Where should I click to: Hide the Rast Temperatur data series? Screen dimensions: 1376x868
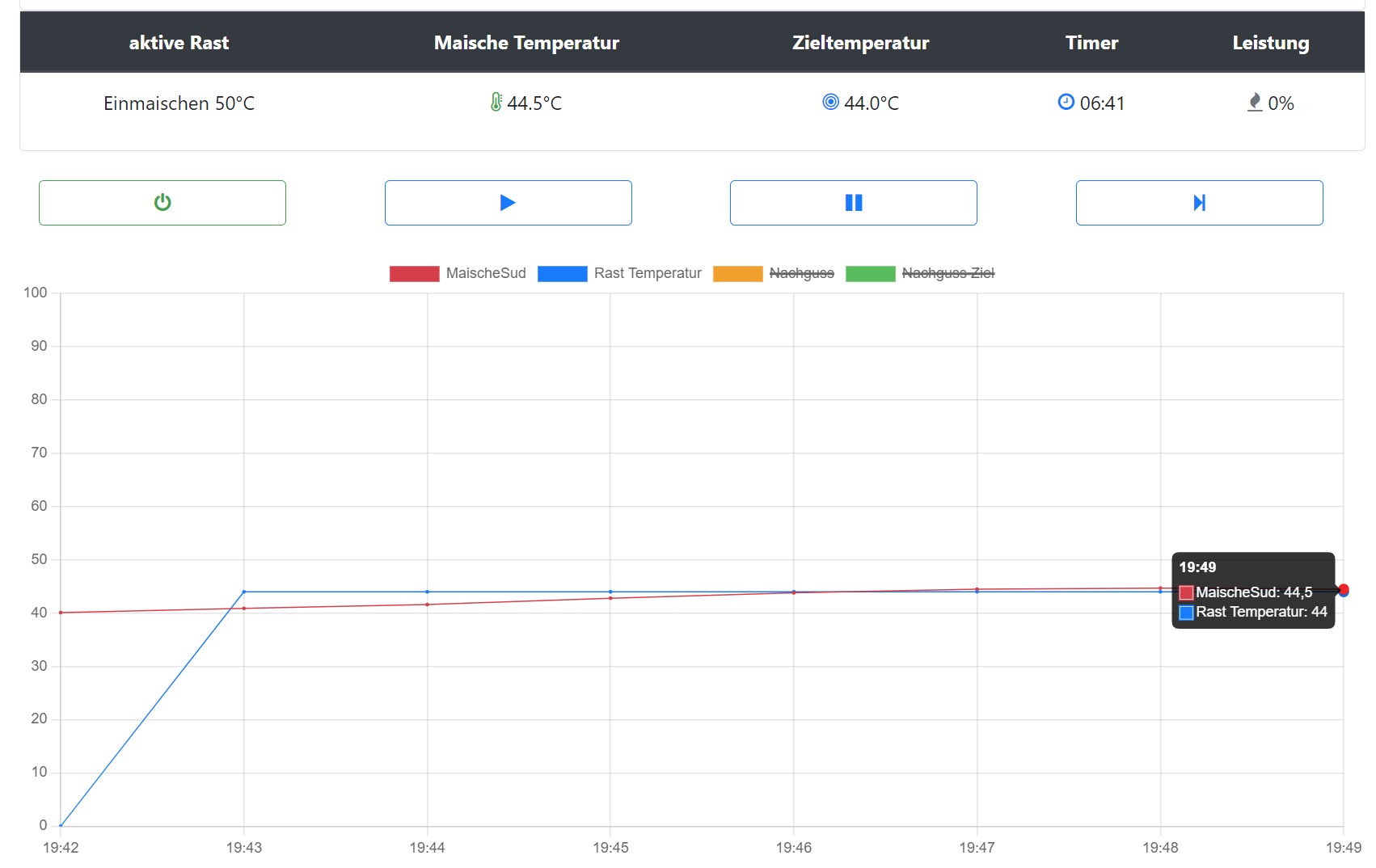(647, 273)
